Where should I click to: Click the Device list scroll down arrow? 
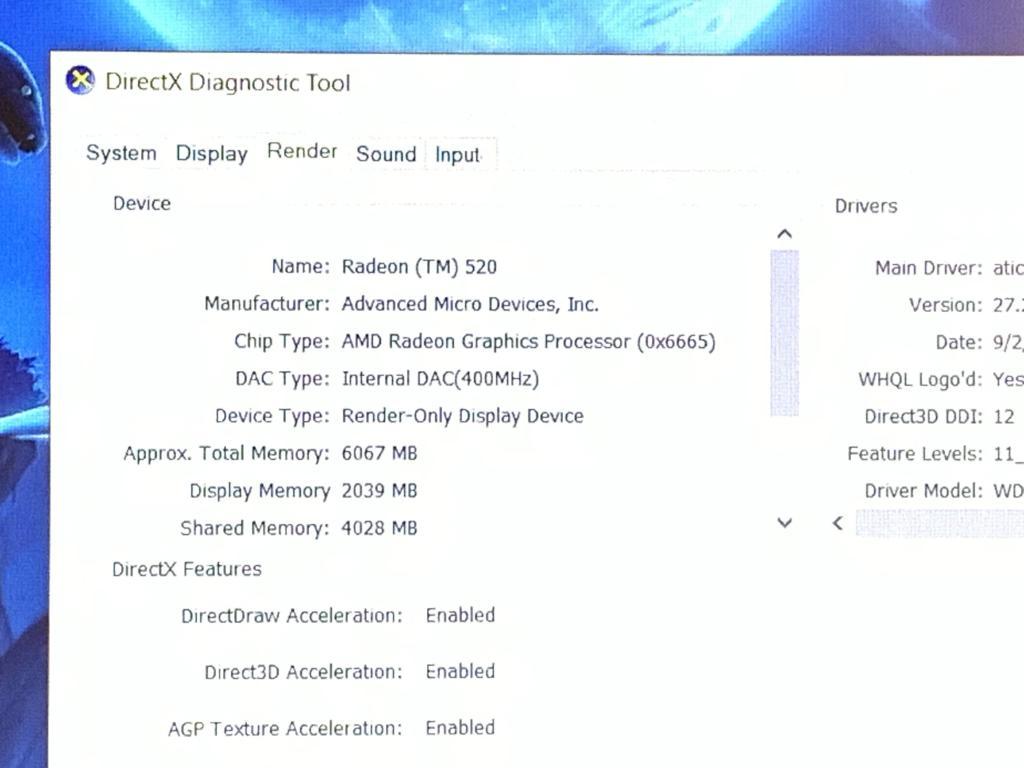pos(785,522)
